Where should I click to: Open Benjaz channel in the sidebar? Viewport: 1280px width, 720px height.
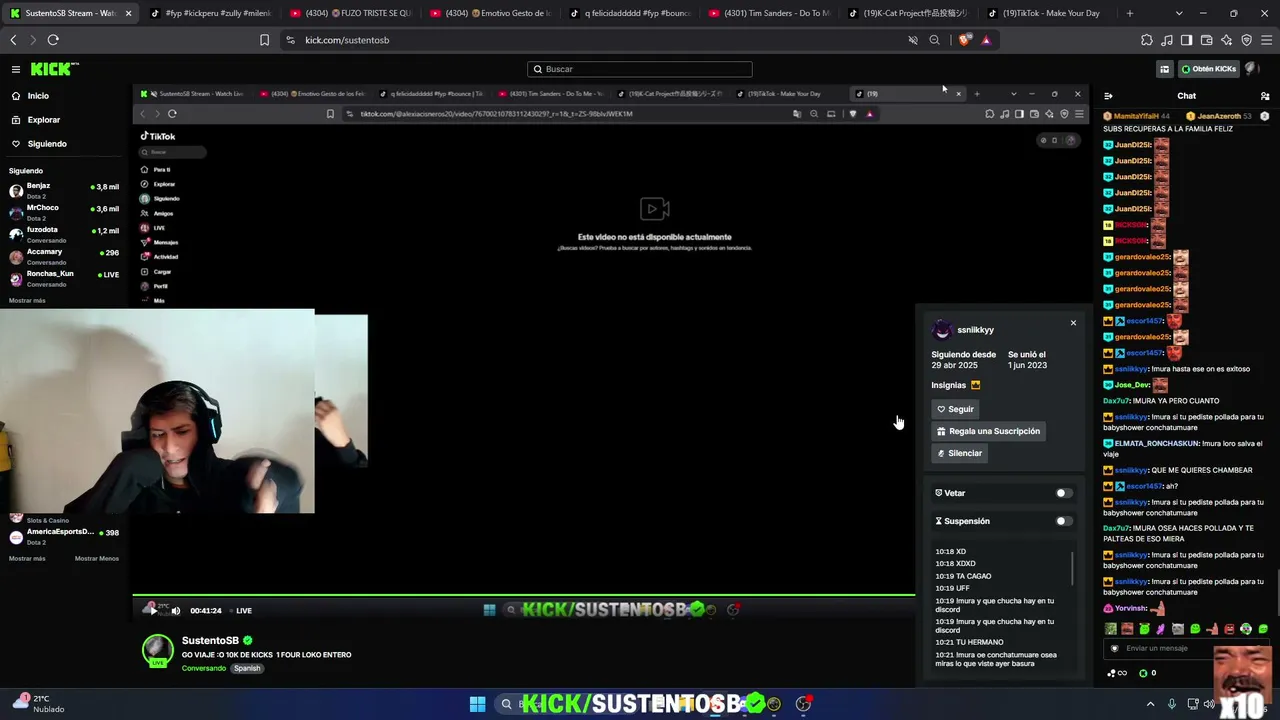coord(64,190)
